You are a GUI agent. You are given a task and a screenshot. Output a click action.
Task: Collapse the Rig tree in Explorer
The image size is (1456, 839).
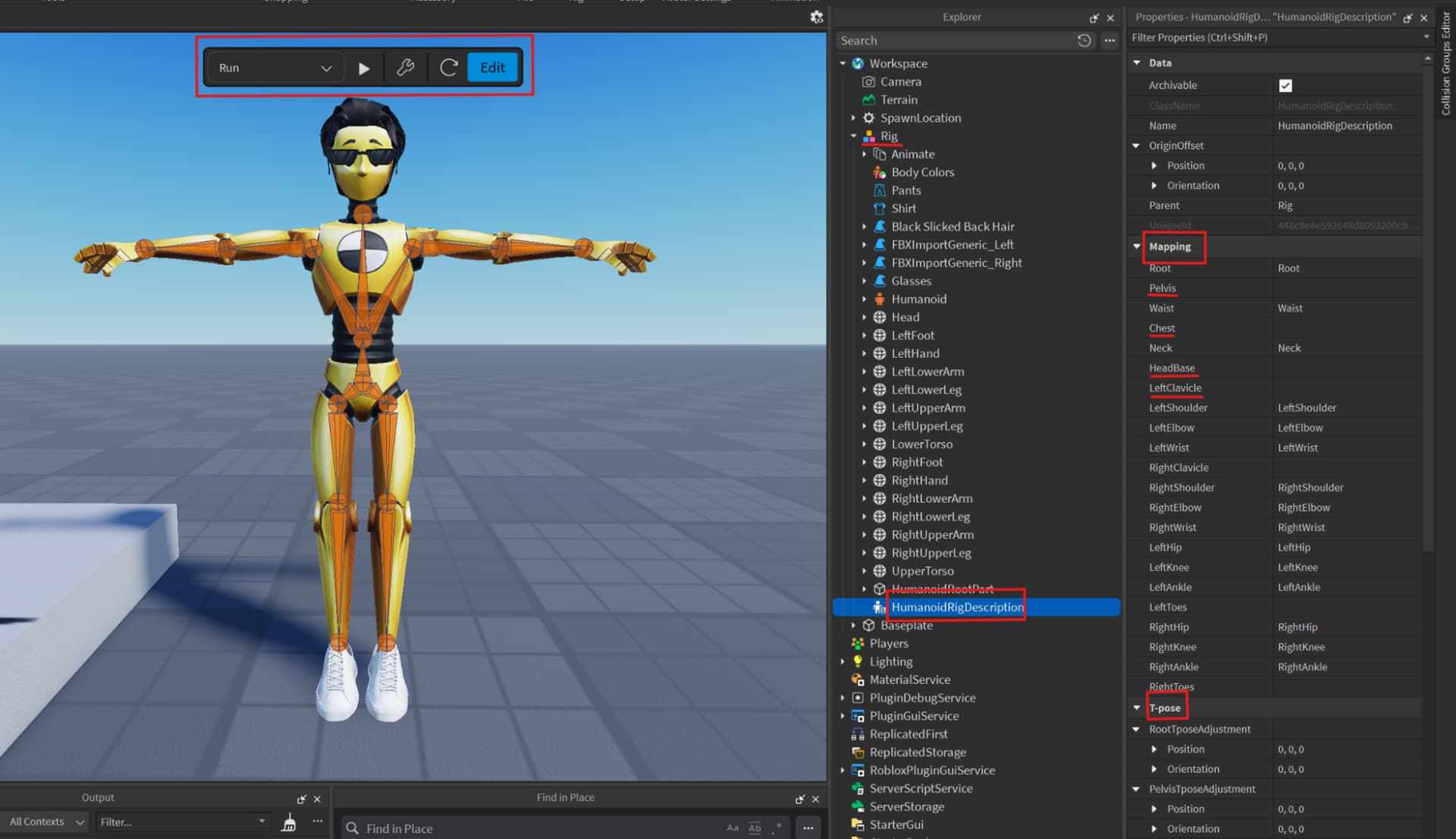854,136
